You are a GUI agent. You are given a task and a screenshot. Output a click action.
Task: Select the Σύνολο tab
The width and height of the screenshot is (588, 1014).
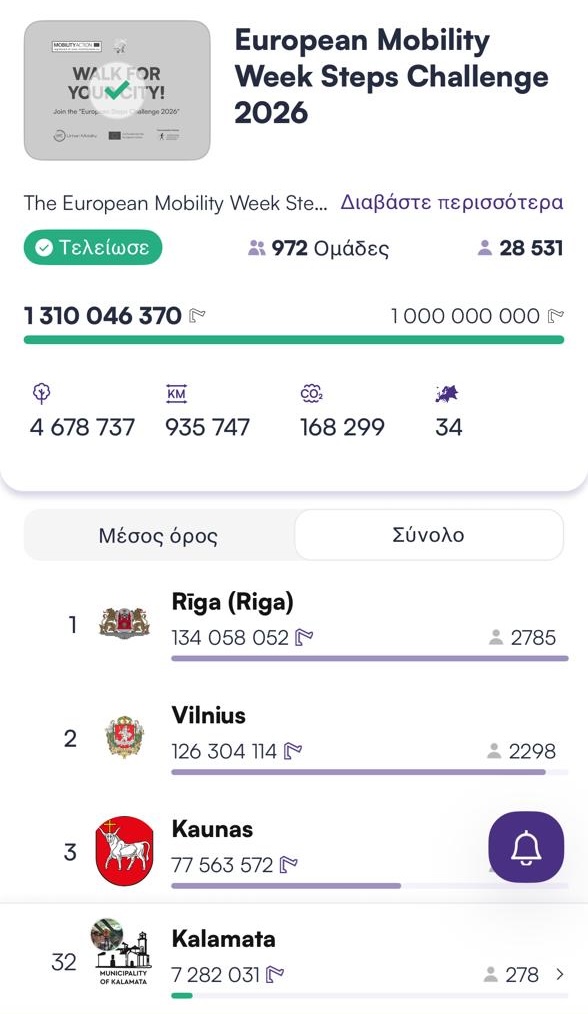[x=428, y=535]
